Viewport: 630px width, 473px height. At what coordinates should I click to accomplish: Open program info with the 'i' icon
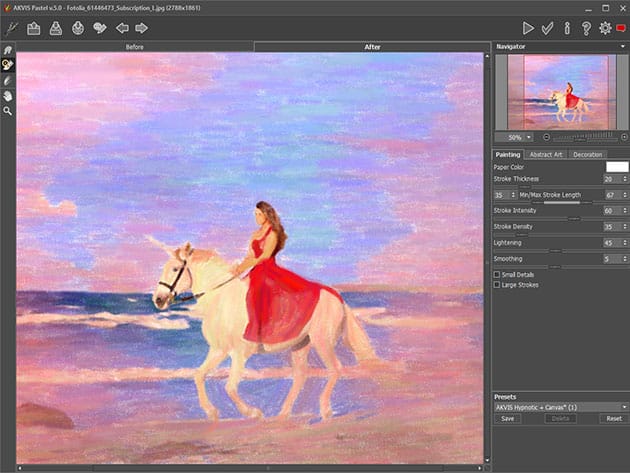tap(566, 28)
